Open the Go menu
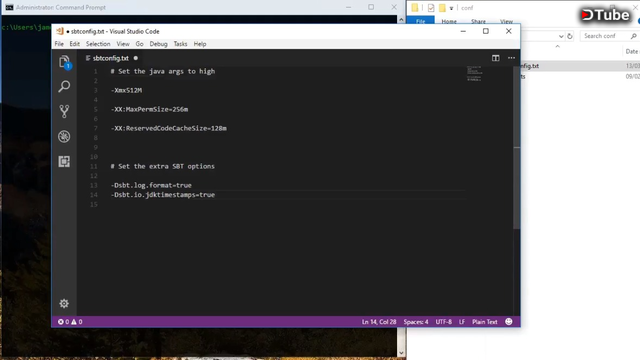Screen dimensions: 640x360 click(x=140, y=44)
